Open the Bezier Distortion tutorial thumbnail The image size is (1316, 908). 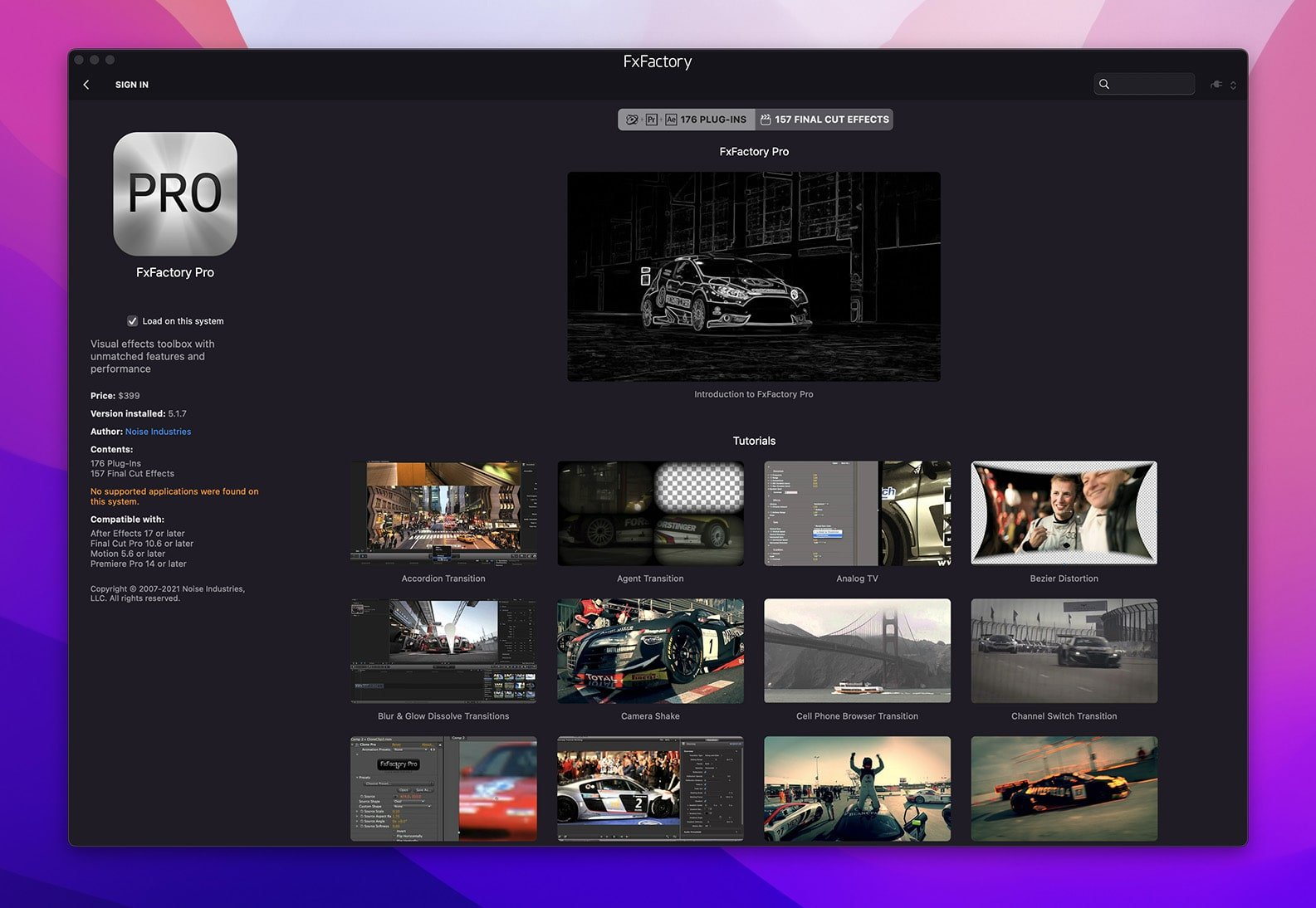coord(1064,514)
